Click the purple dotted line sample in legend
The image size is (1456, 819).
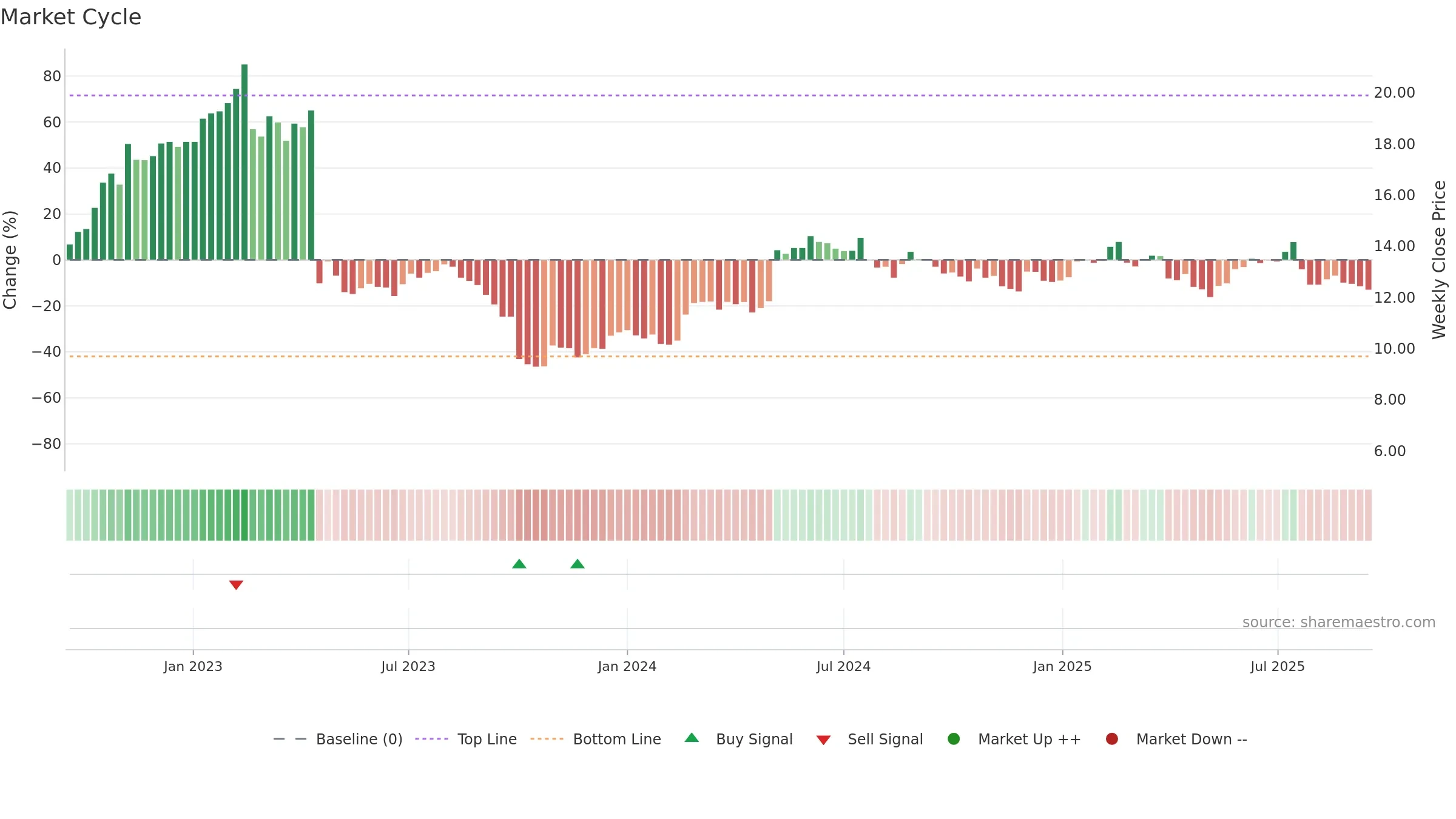tap(431, 739)
